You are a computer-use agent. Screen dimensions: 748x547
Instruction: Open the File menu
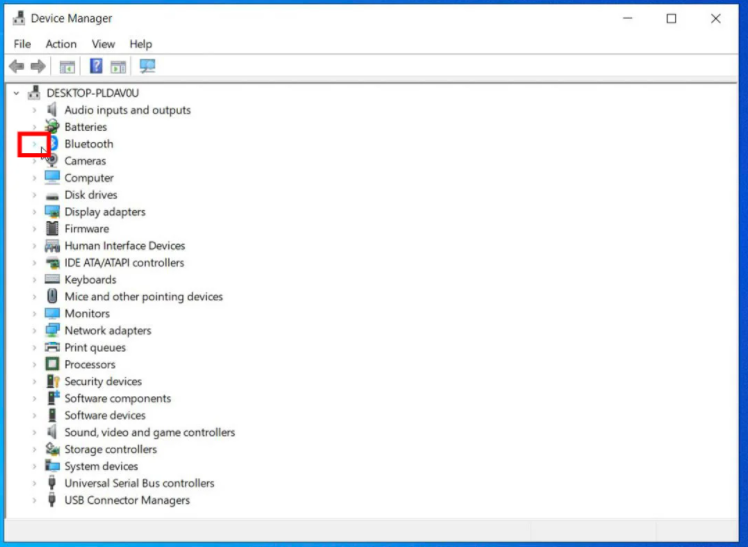tap(22, 44)
